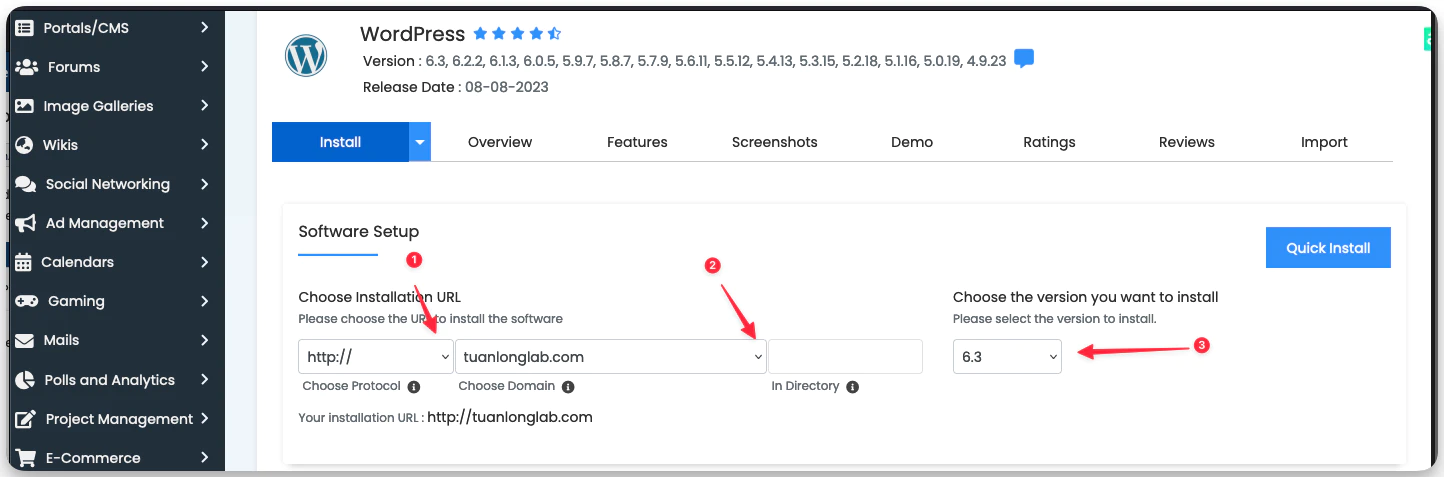Click the WordPress logo icon

[306, 56]
